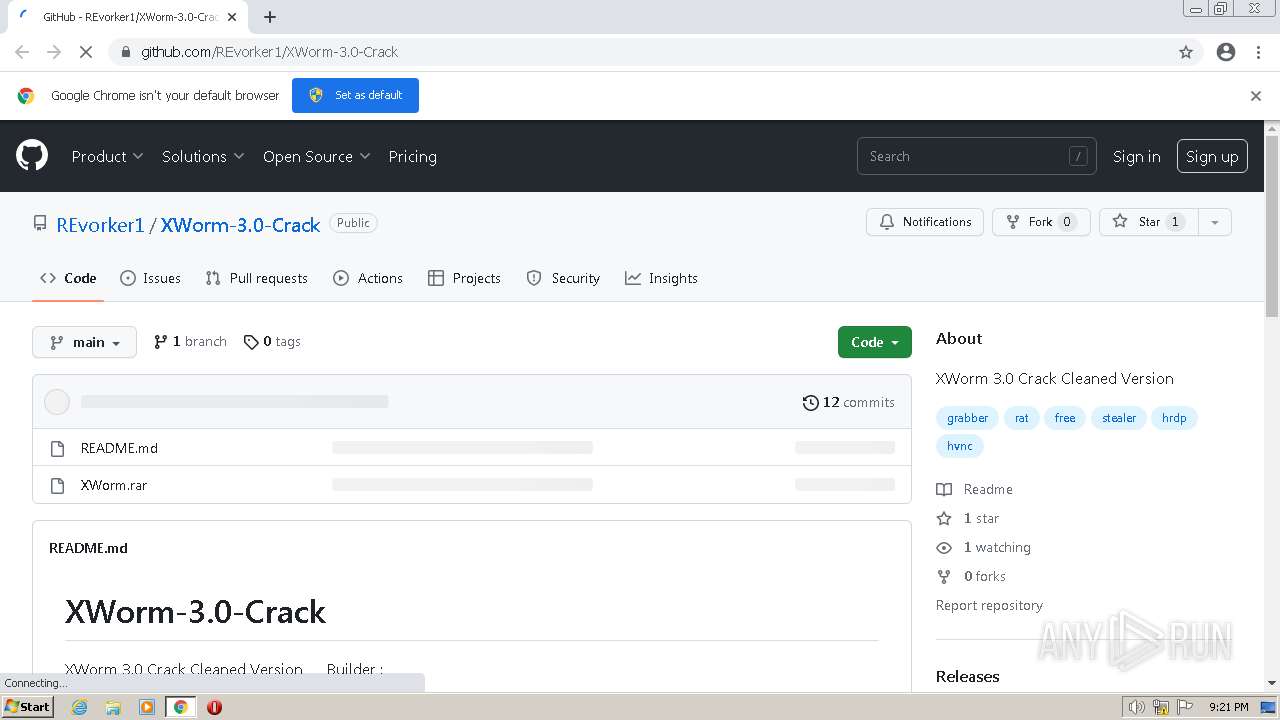This screenshot has height=720, width=1280.
Task: Open the Projects tab
Action: click(x=464, y=278)
